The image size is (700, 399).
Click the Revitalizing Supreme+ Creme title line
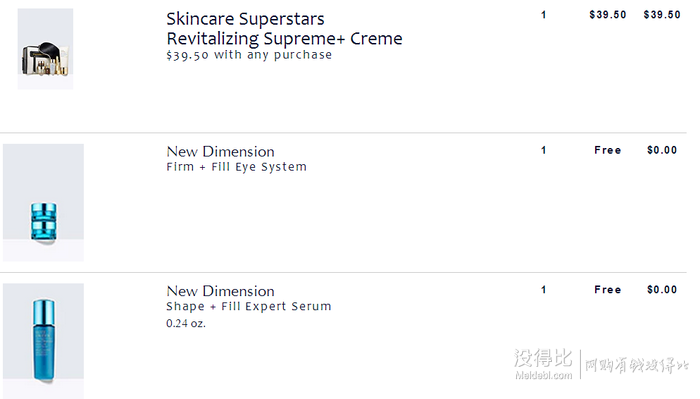[x=284, y=39]
